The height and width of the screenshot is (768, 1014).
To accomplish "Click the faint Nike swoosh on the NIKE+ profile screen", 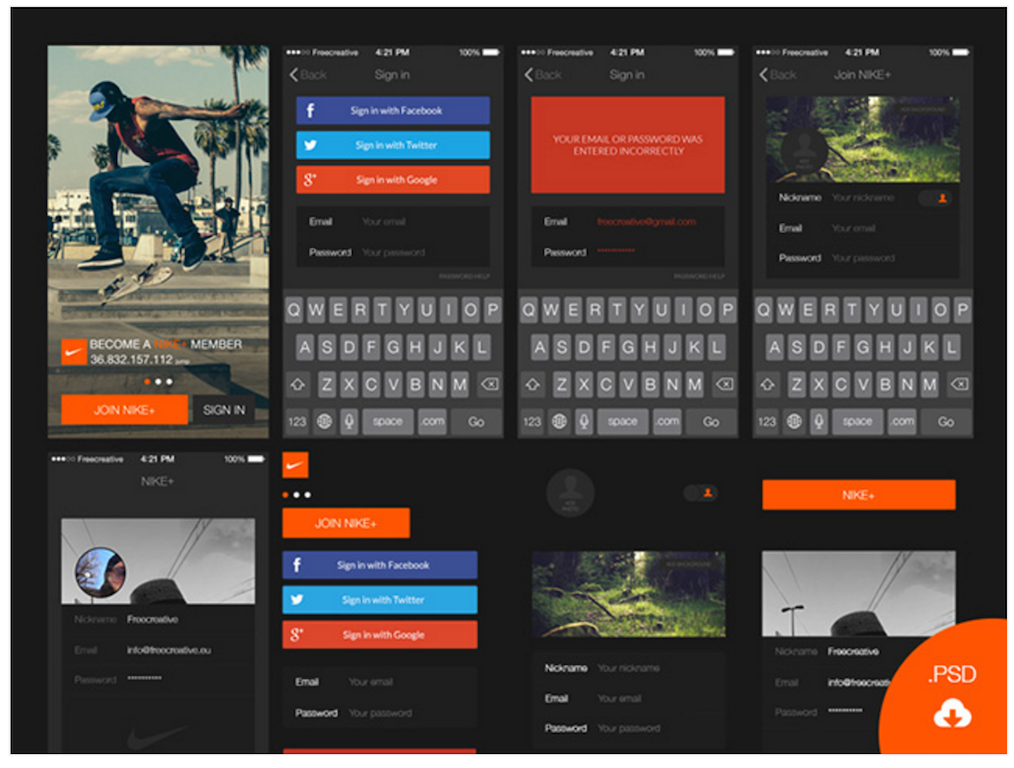I will point(157,735).
